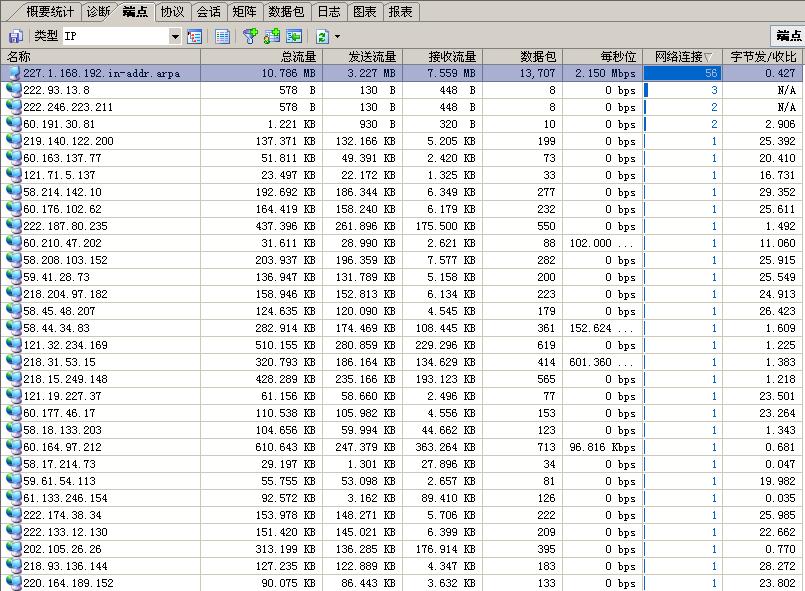Open the 类型 IP dropdown list

[x=175, y=37]
